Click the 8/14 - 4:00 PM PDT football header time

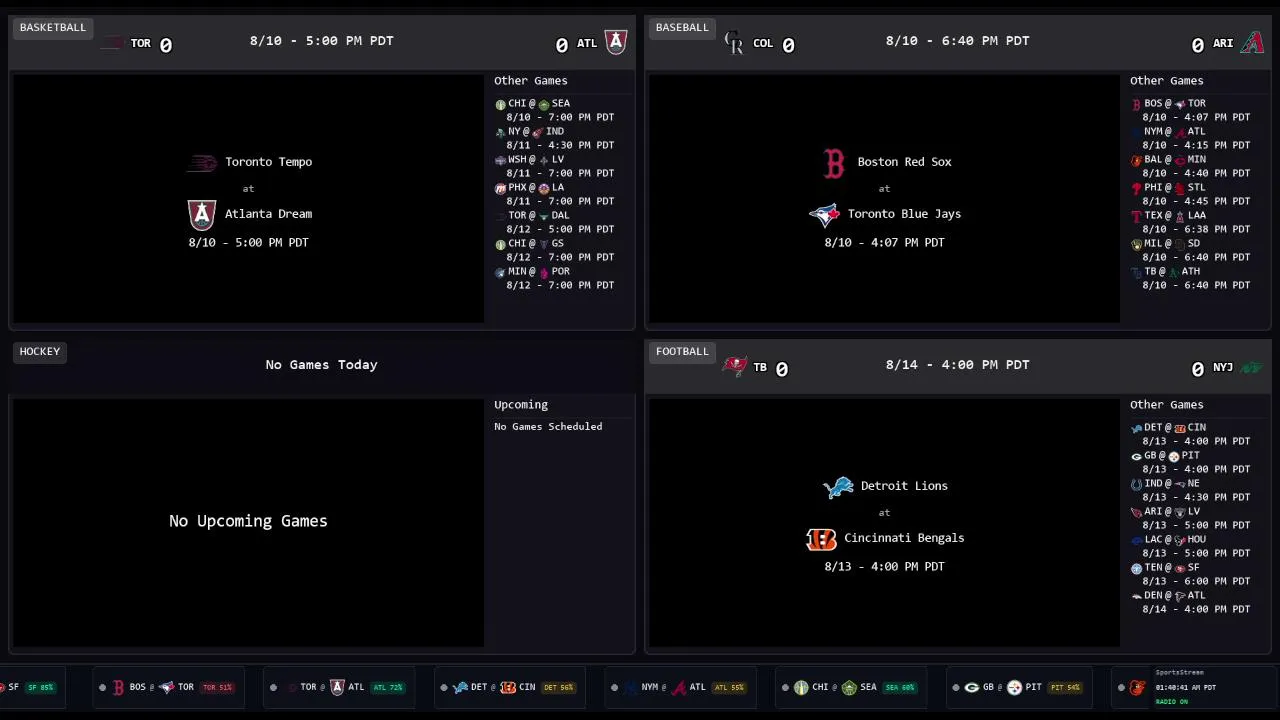957,365
